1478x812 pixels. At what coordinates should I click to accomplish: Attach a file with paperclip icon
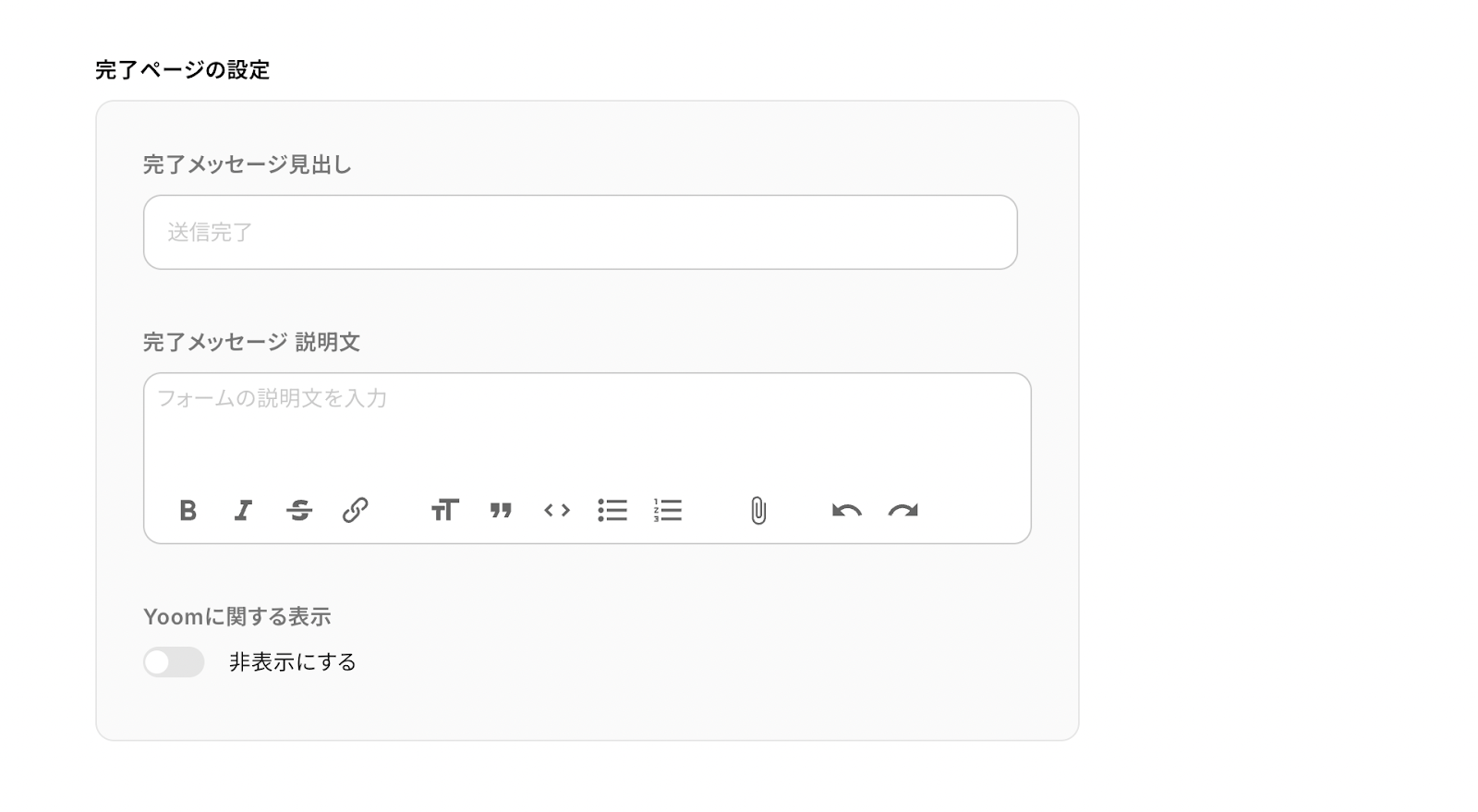click(x=757, y=510)
